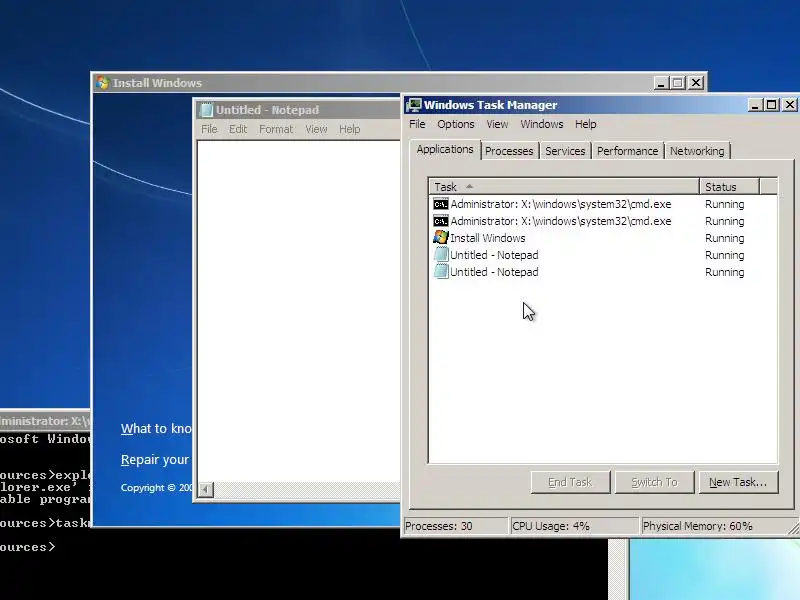Open Notepad File menu
This screenshot has width=800, height=600.
pyautogui.click(x=209, y=129)
